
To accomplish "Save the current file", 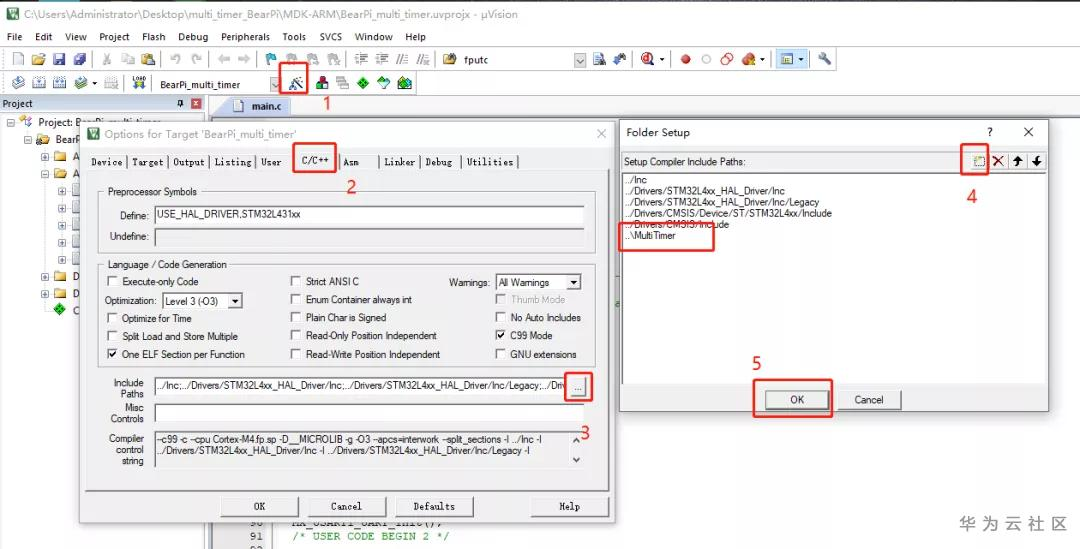I will (x=59, y=60).
